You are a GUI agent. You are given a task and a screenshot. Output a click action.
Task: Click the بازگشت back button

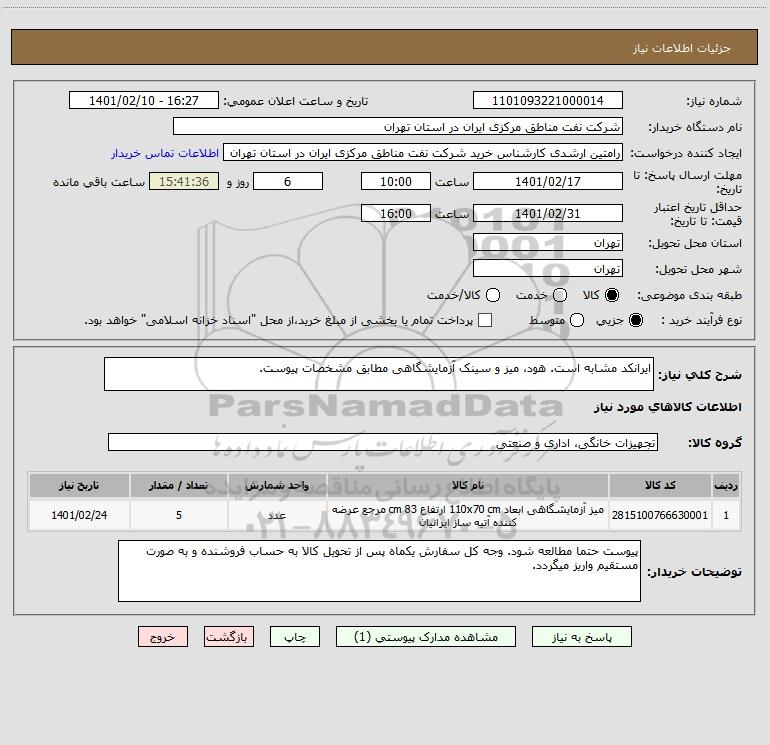click(x=229, y=636)
